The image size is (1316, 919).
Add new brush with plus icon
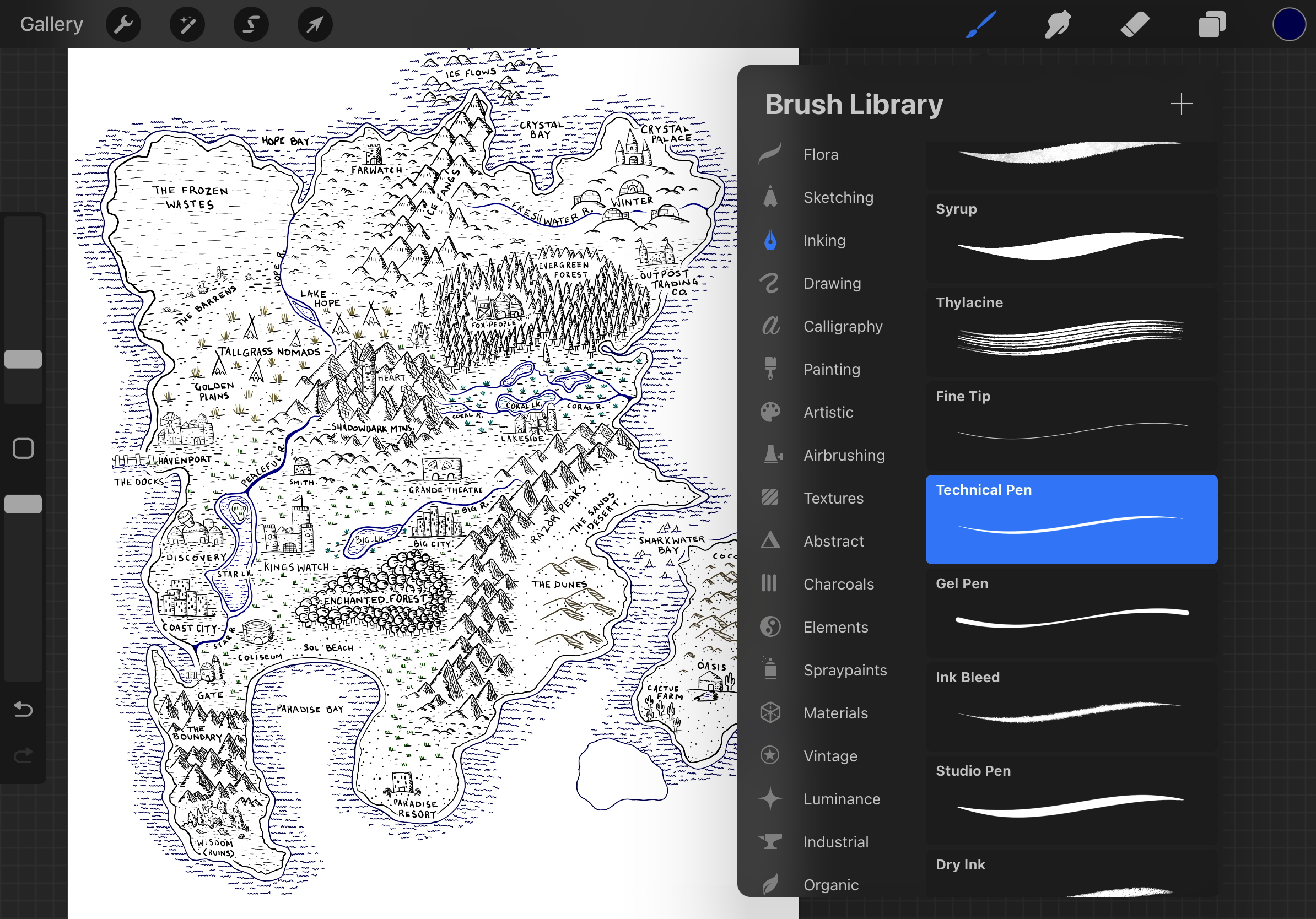coord(1181,104)
